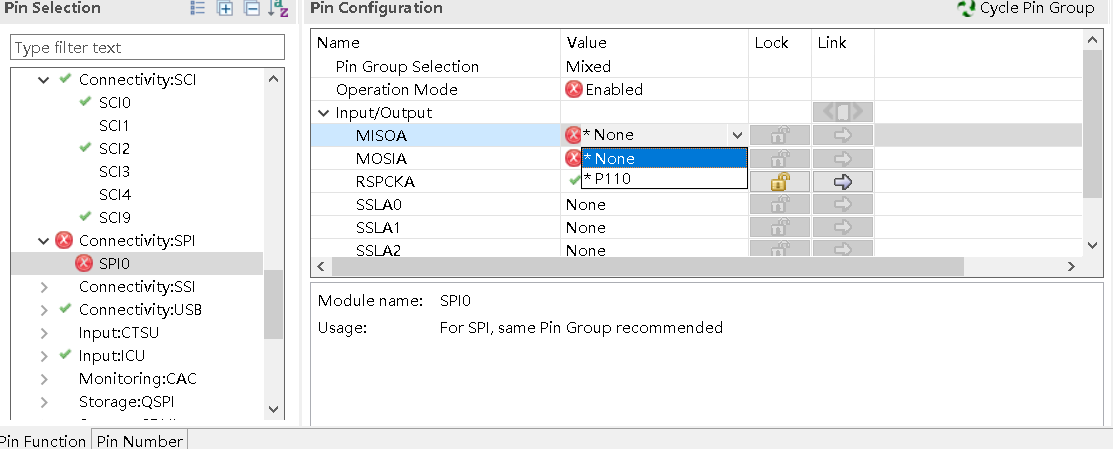Expand the Monitoring:CAC node
Screen dimensions: 1117x449
click(x=44, y=378)
